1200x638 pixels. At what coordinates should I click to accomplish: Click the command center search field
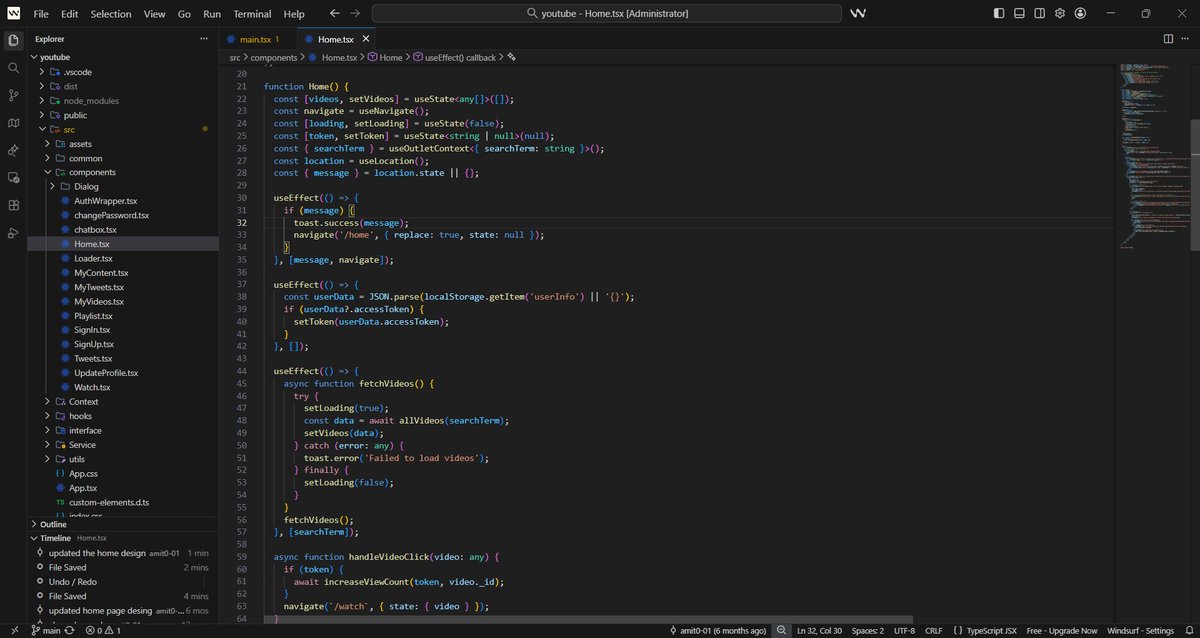coord(607,14)
